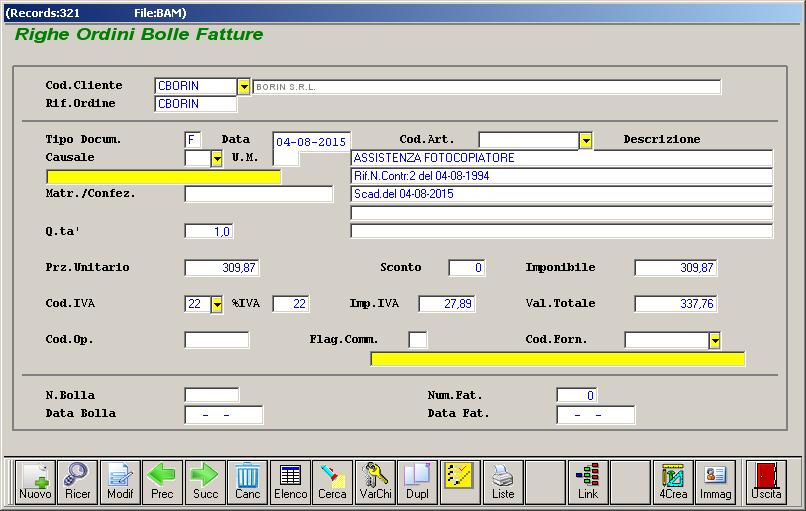Click the Cod.Art. combo box field
Screen dimensions: 806x511
coord(529,140)
